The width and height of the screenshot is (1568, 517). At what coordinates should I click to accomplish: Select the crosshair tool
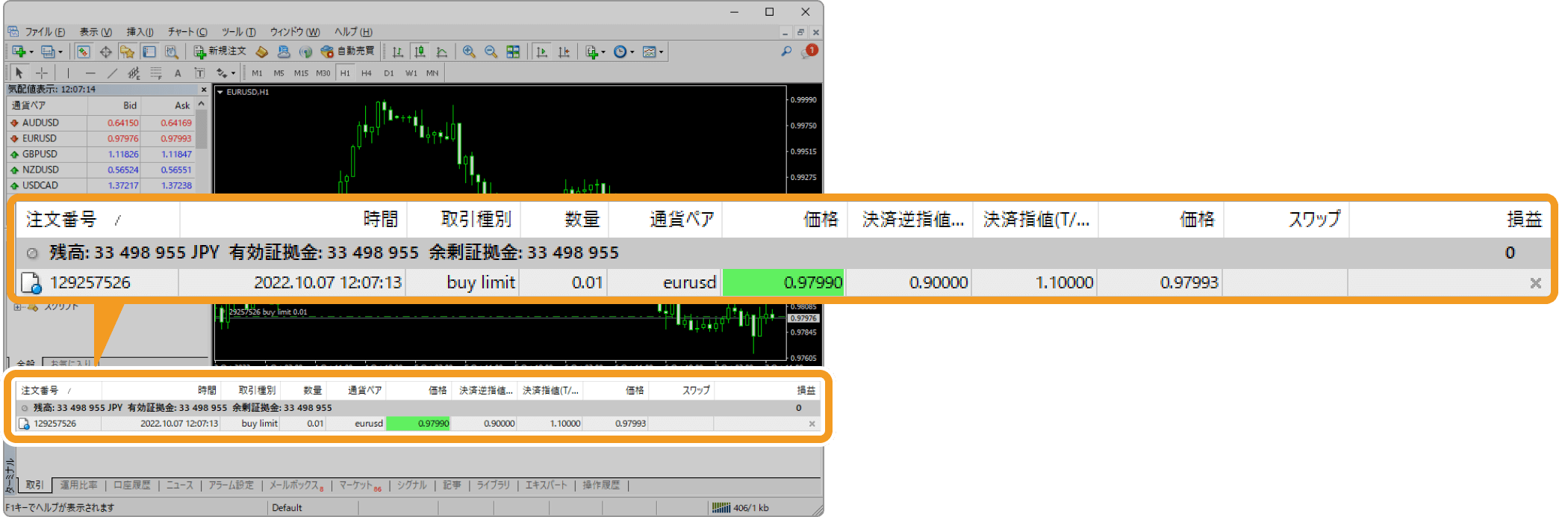[42, 72]
